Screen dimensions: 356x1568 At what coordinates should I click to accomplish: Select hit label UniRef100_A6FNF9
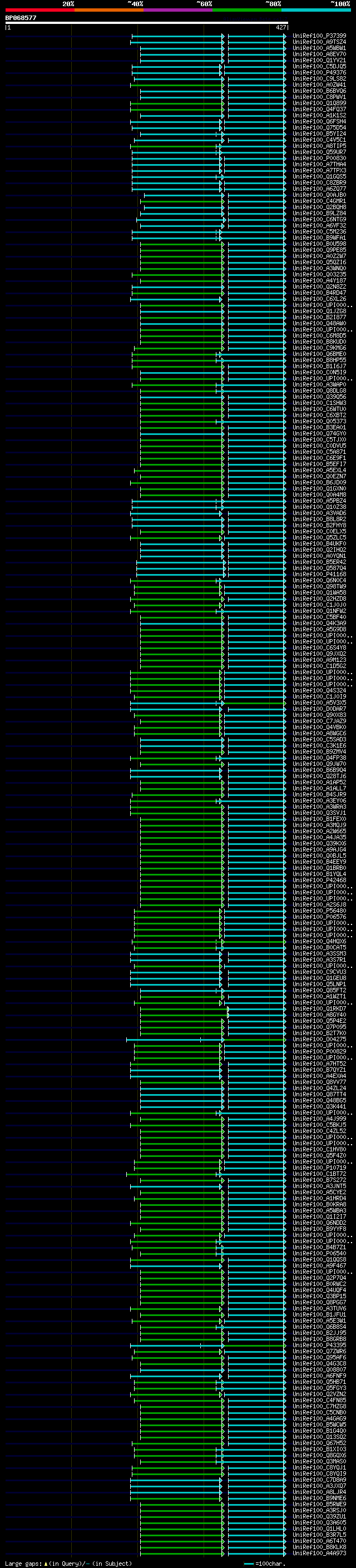(x=319, y=1376)
